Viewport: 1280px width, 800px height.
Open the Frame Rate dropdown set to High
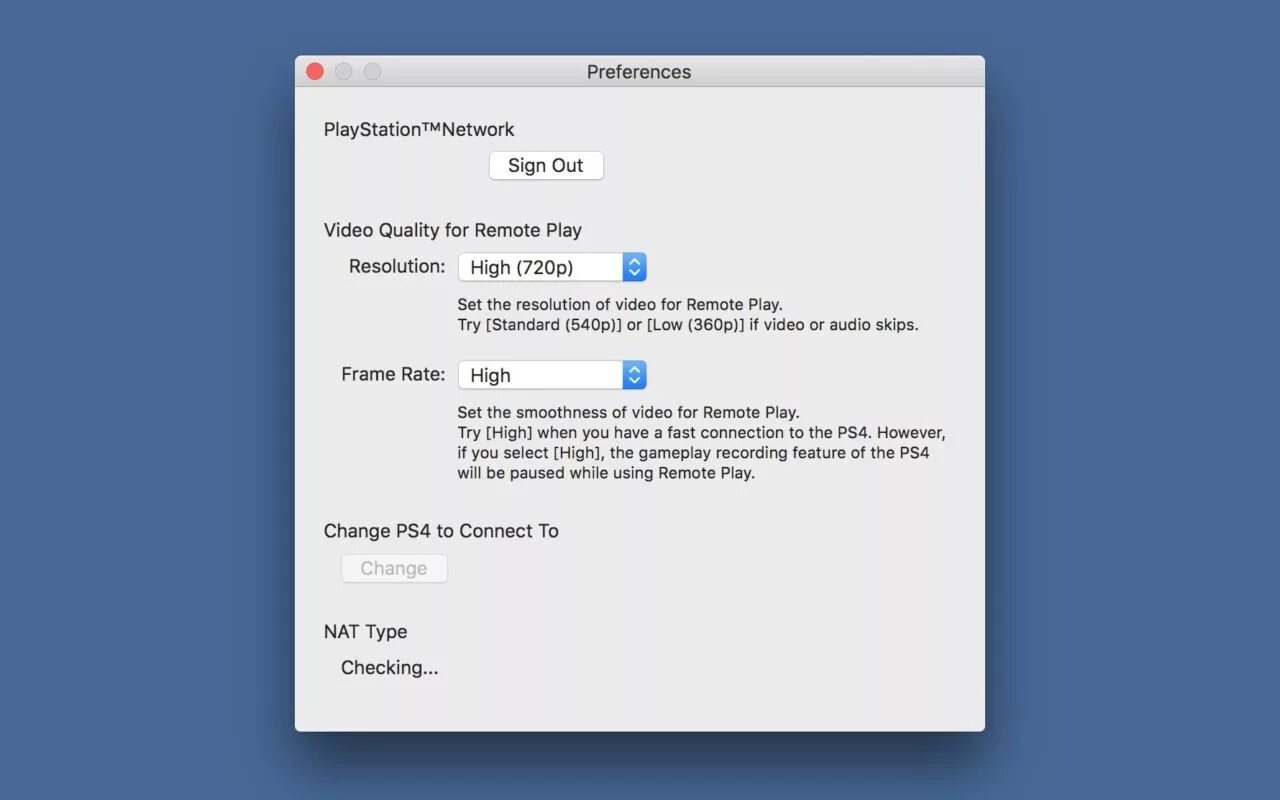click(552, 375)
